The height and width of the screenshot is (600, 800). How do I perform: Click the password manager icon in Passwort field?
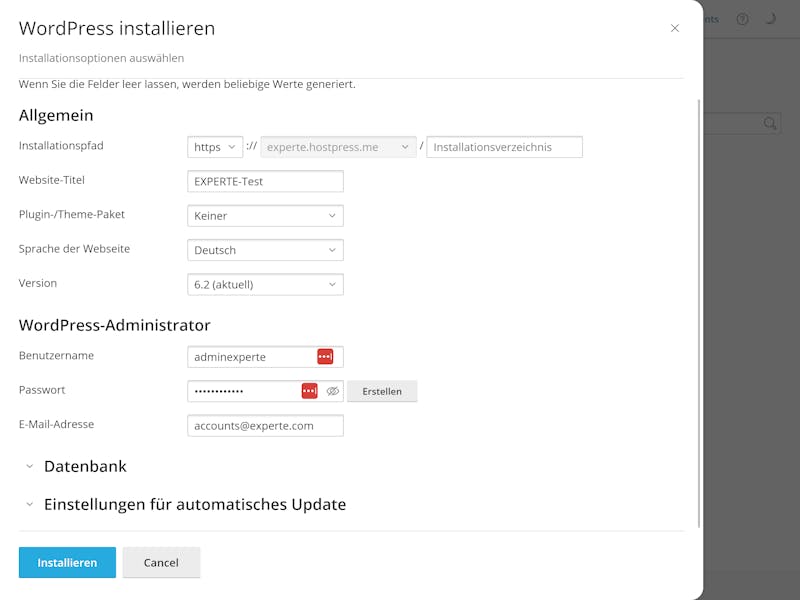click(x=309, y=391)
